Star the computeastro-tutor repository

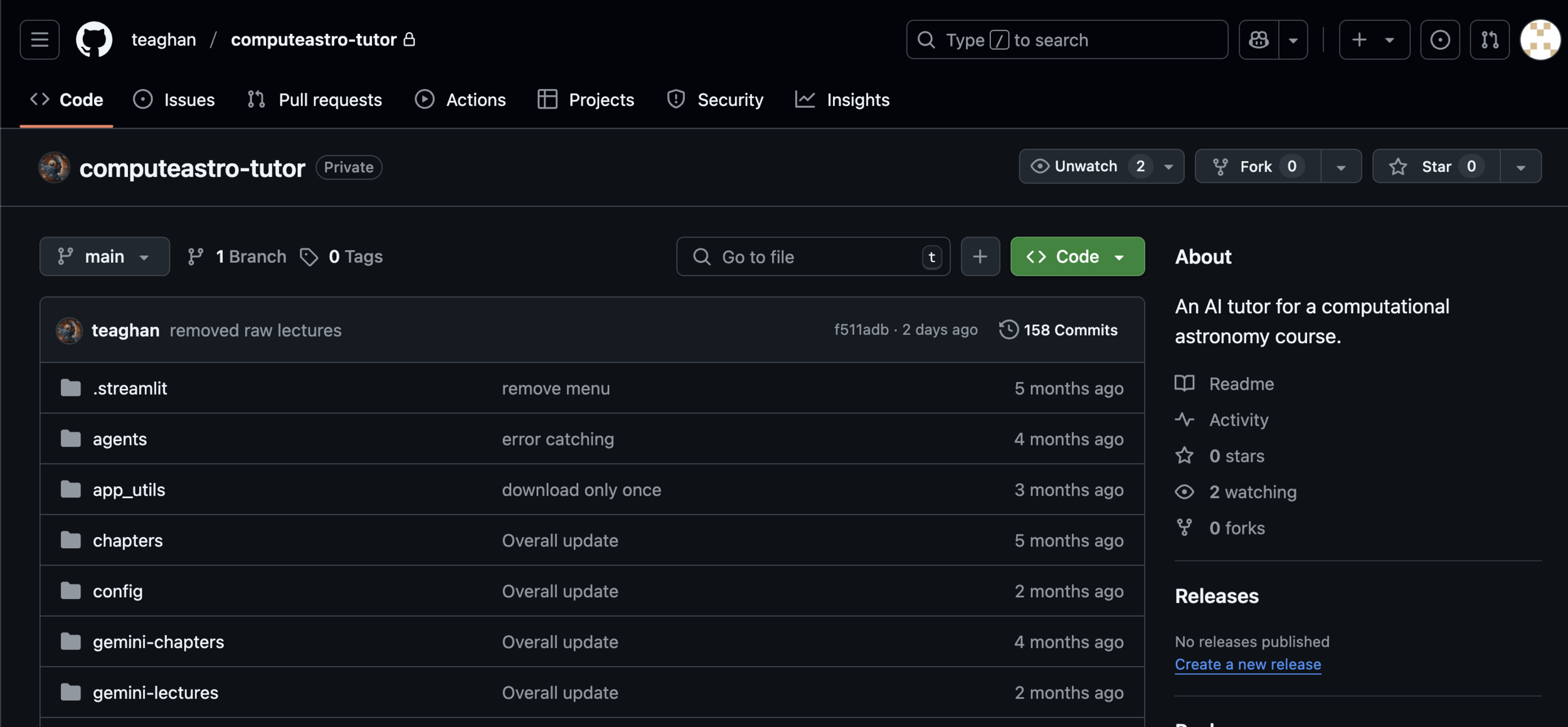click(x=1436, y=166)
